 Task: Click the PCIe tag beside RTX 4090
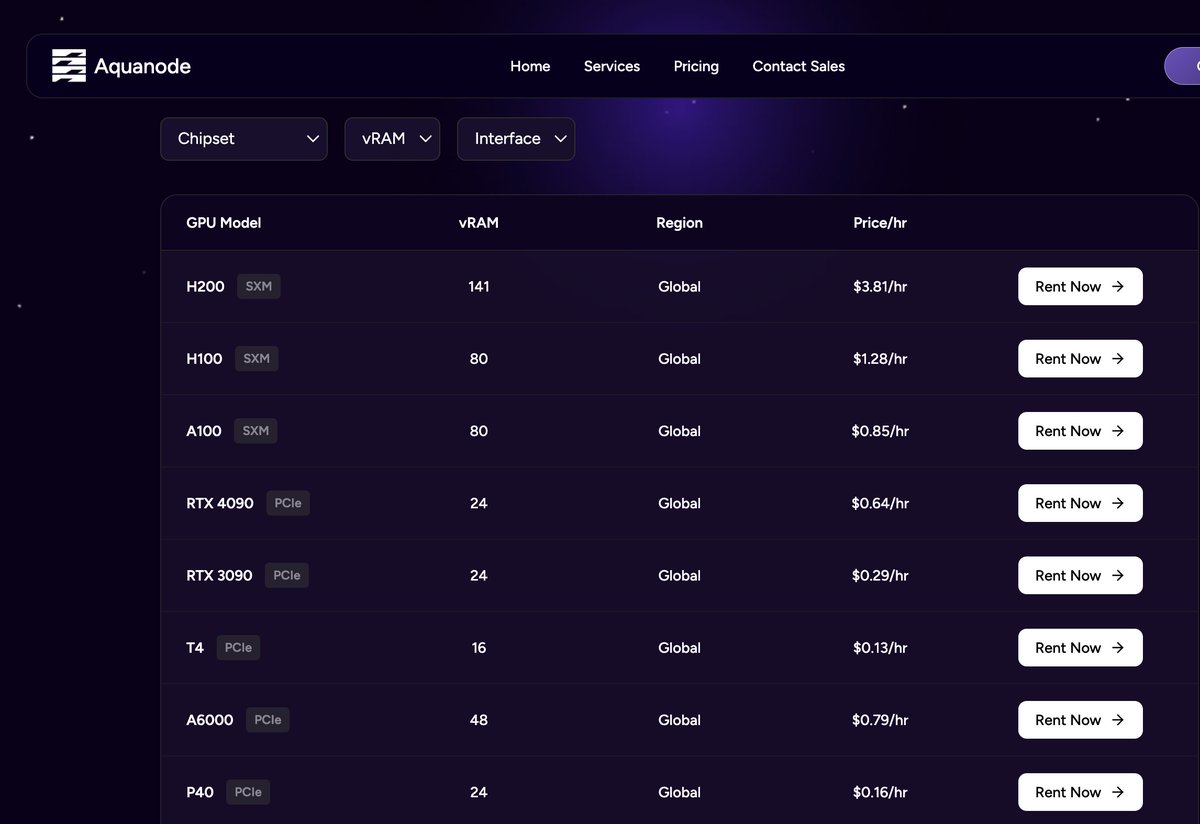tap(288, 503)
